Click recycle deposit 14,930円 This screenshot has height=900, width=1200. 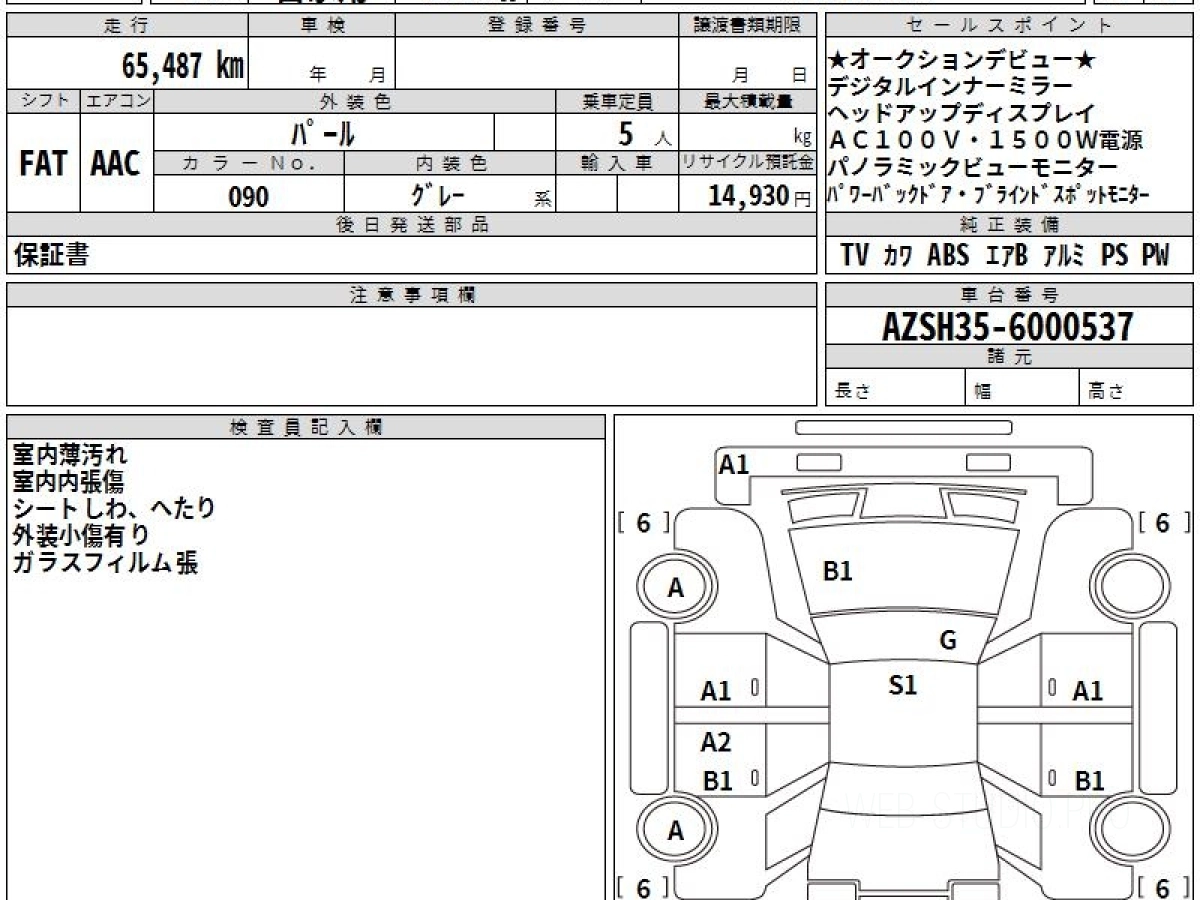(760, 196)
